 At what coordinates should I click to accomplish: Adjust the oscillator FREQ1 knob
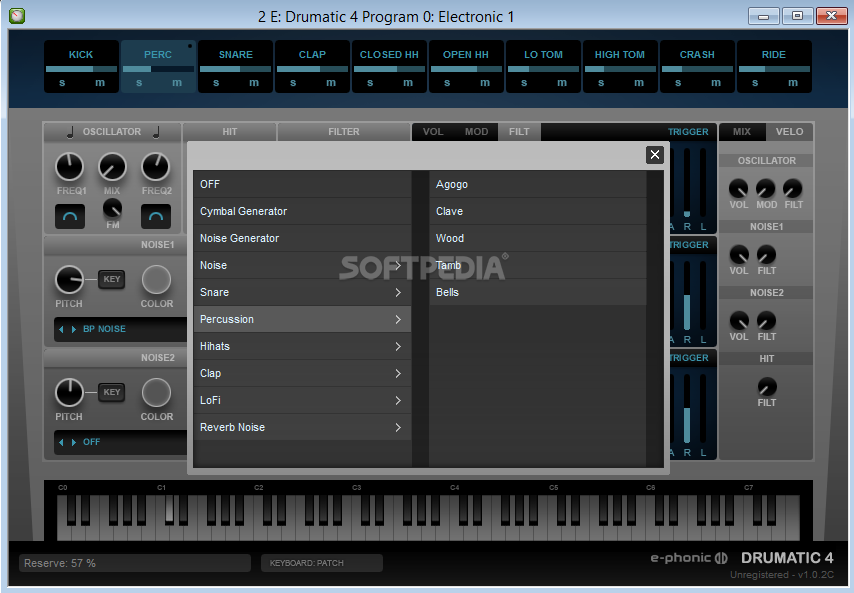[70, 167]
